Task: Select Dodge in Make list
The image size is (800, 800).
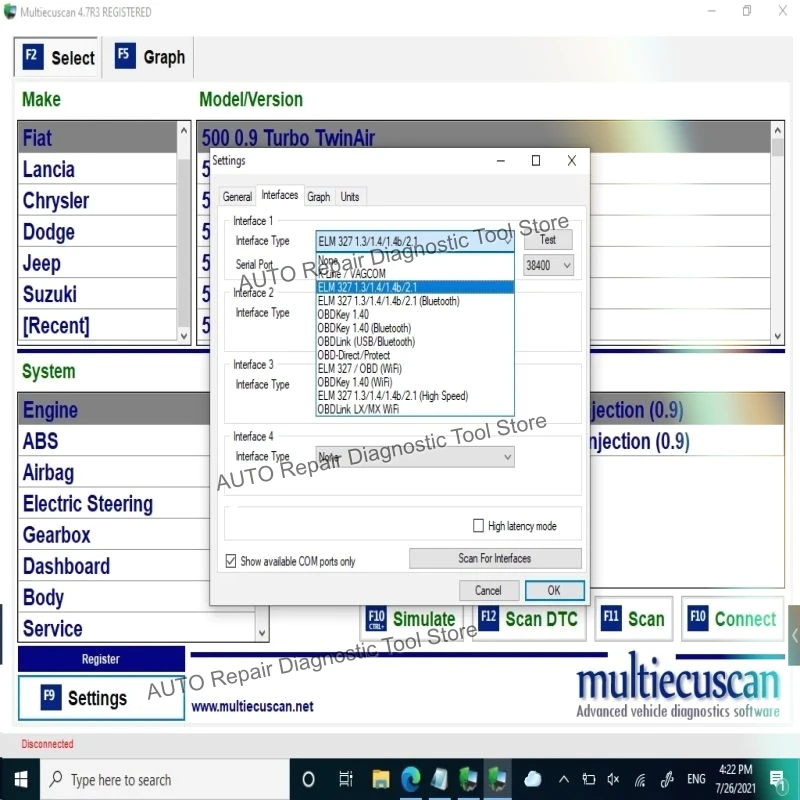Action: coord(97,232)
